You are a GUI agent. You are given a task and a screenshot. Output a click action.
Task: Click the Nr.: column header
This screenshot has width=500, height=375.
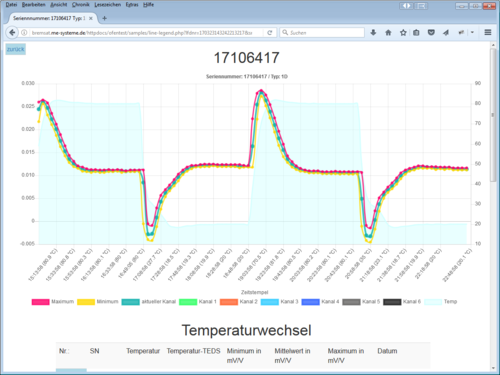64,351
